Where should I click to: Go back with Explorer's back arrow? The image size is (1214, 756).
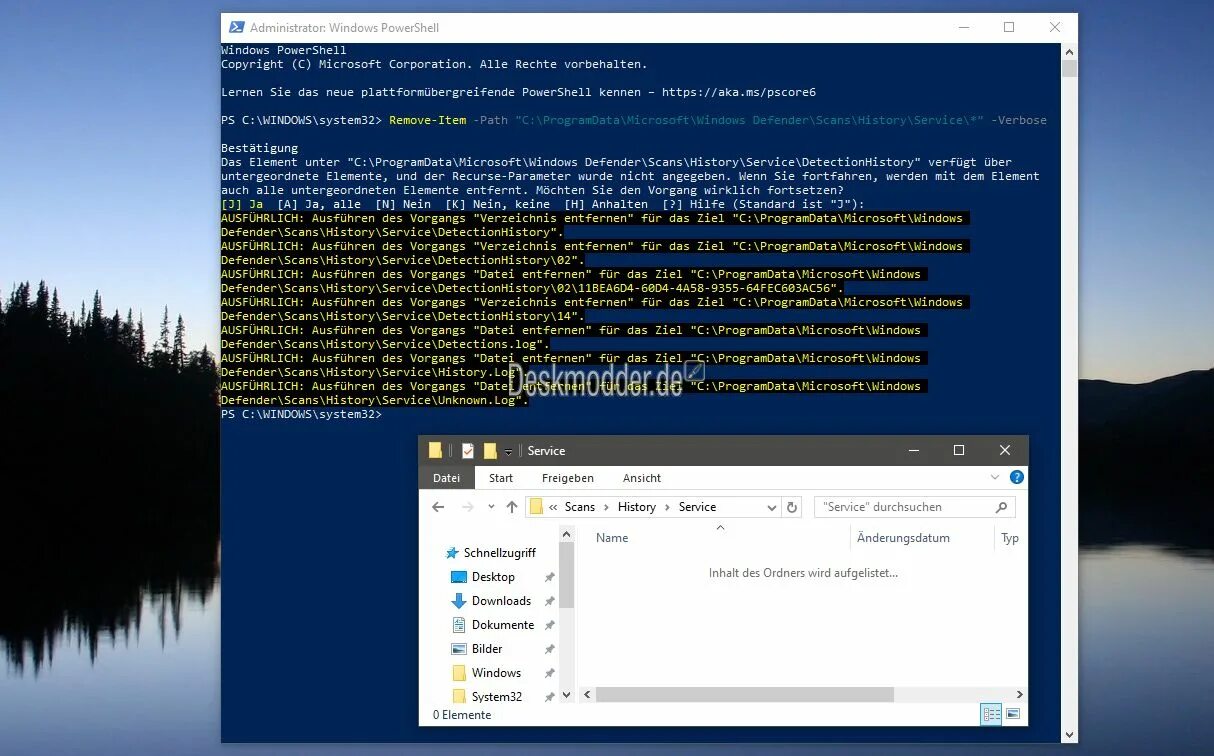438,507
